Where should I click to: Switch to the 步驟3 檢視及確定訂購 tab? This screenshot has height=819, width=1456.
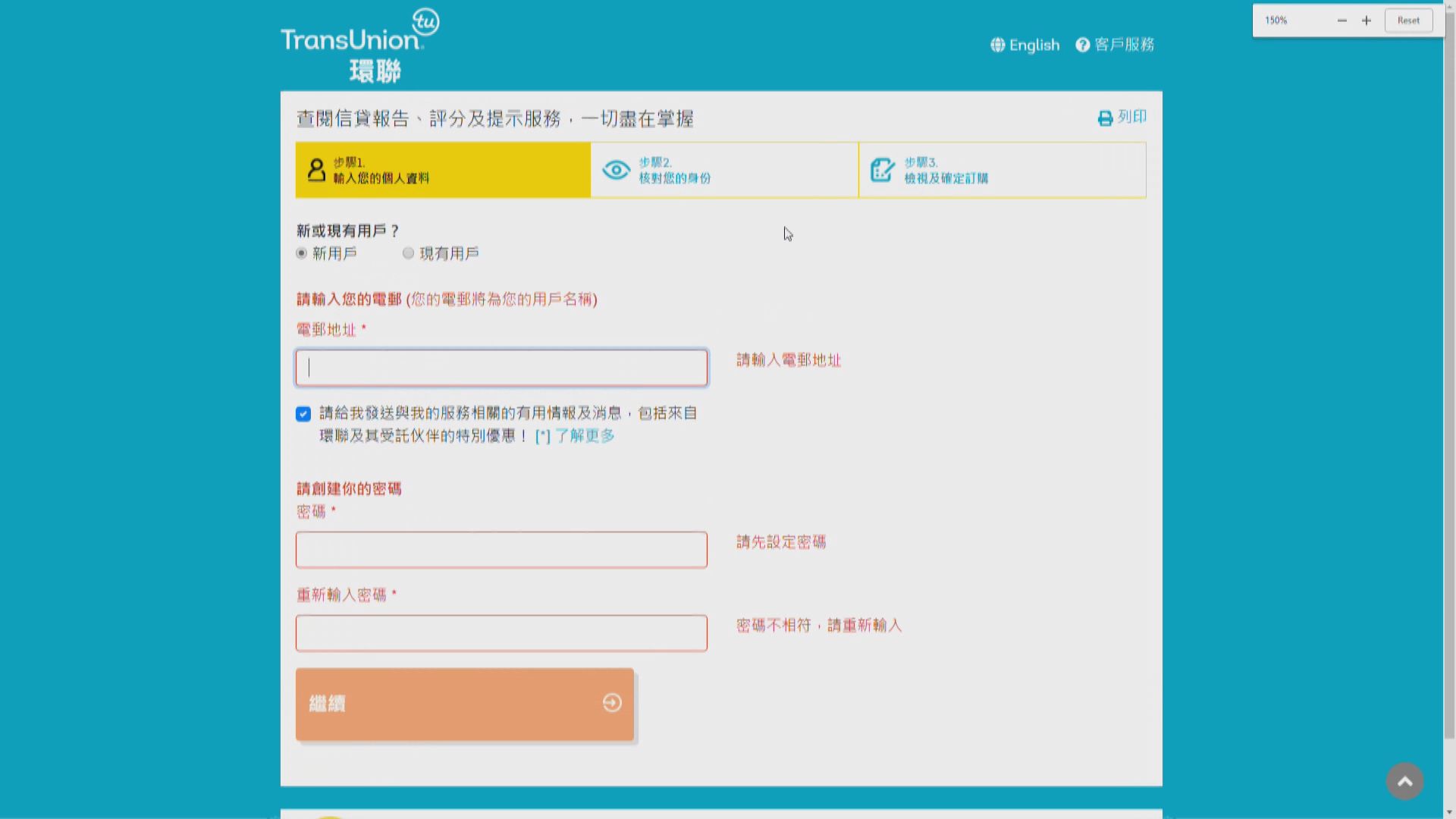click(1001, 170)
